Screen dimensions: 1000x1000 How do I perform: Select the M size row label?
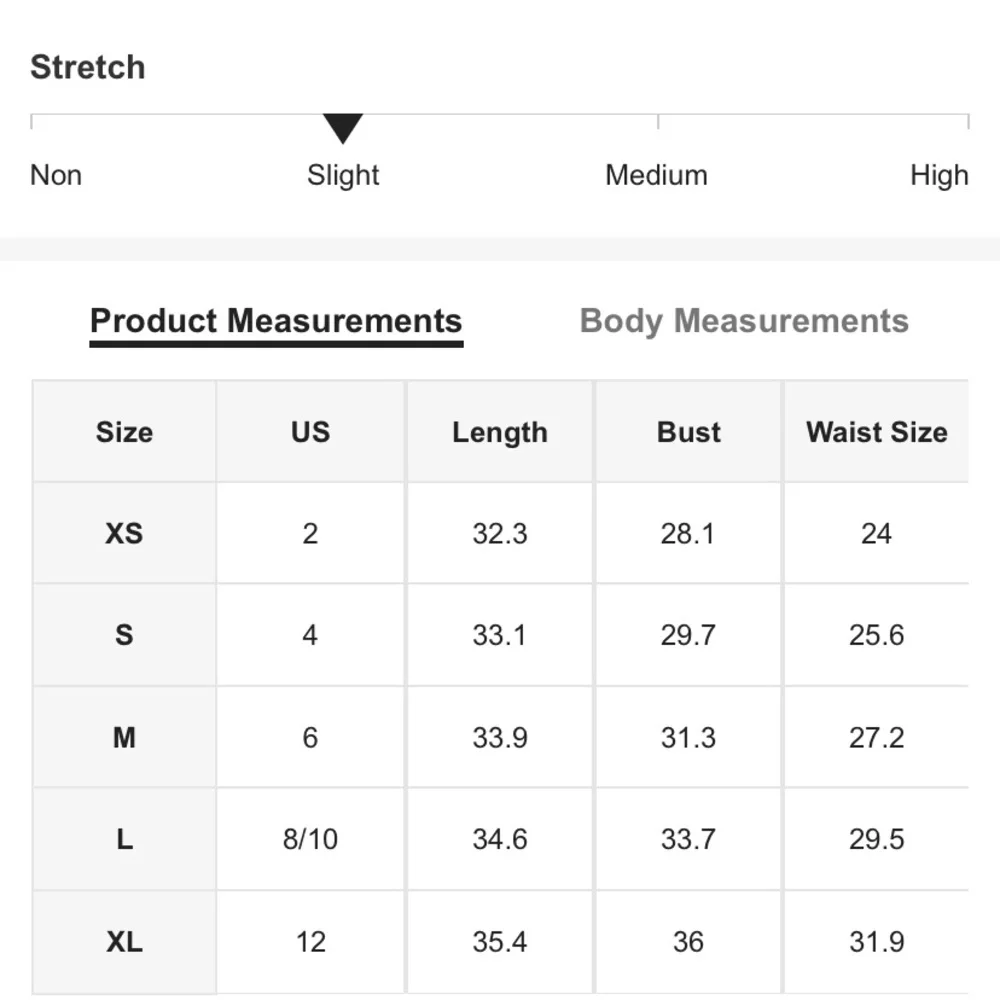pyautogui.click(x=124, y=737)
